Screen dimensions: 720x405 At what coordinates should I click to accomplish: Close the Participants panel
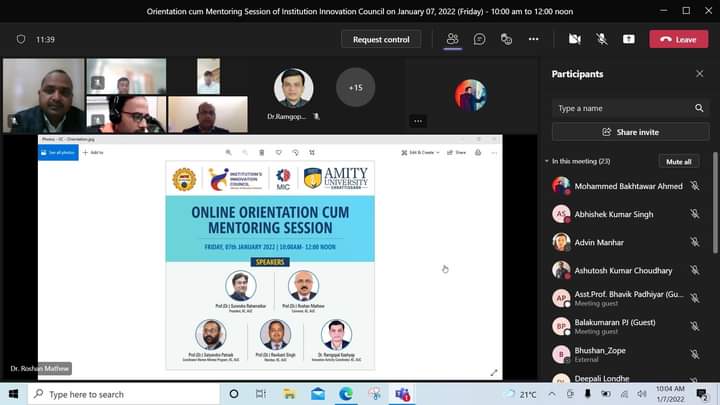(699, 73)
